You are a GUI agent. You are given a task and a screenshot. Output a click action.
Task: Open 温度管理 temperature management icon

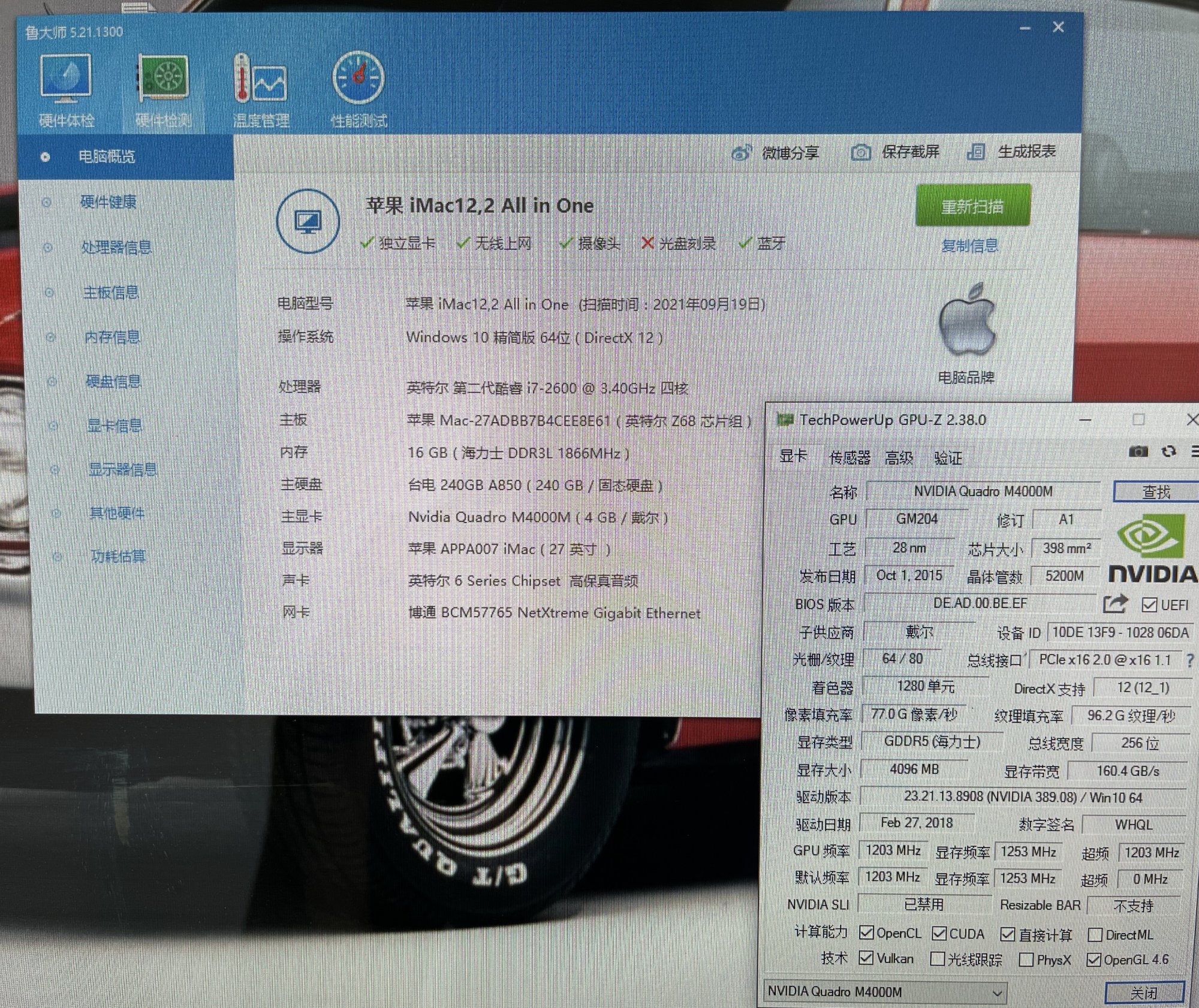(x=261, y=79)
